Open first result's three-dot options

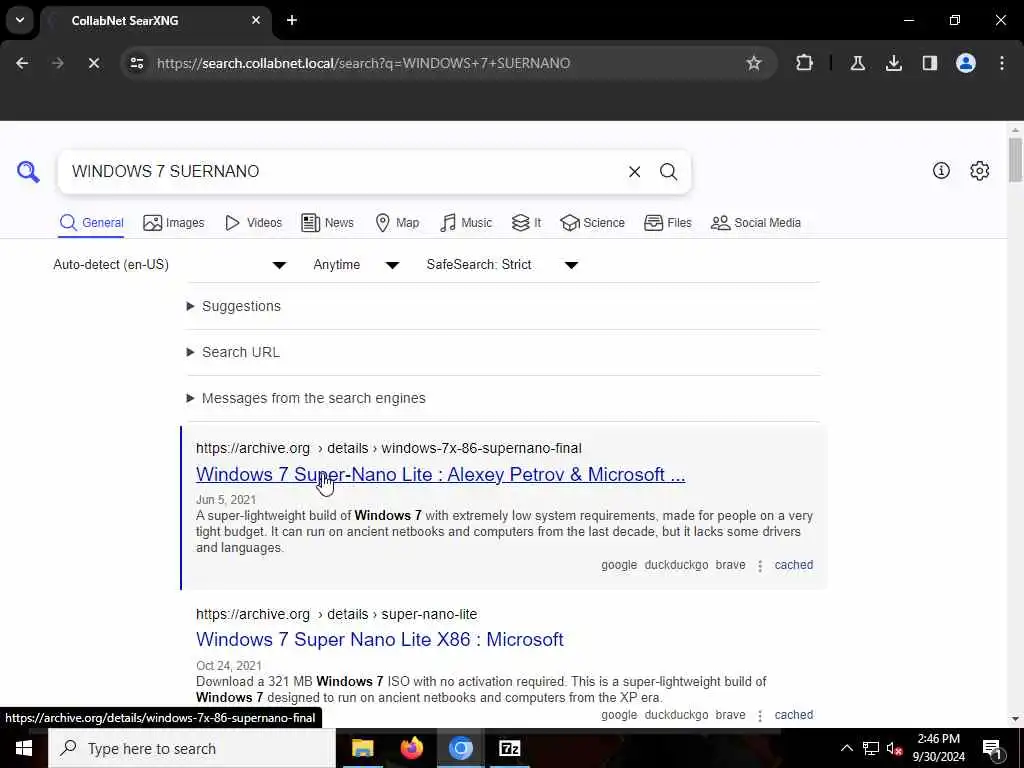tap(760, 566)
